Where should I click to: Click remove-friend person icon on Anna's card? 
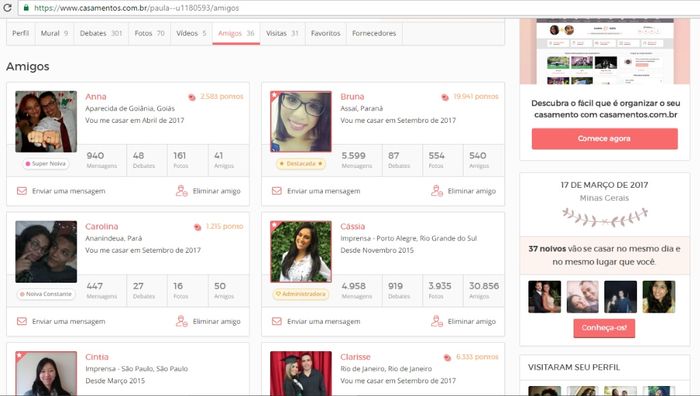click(181, 191)
